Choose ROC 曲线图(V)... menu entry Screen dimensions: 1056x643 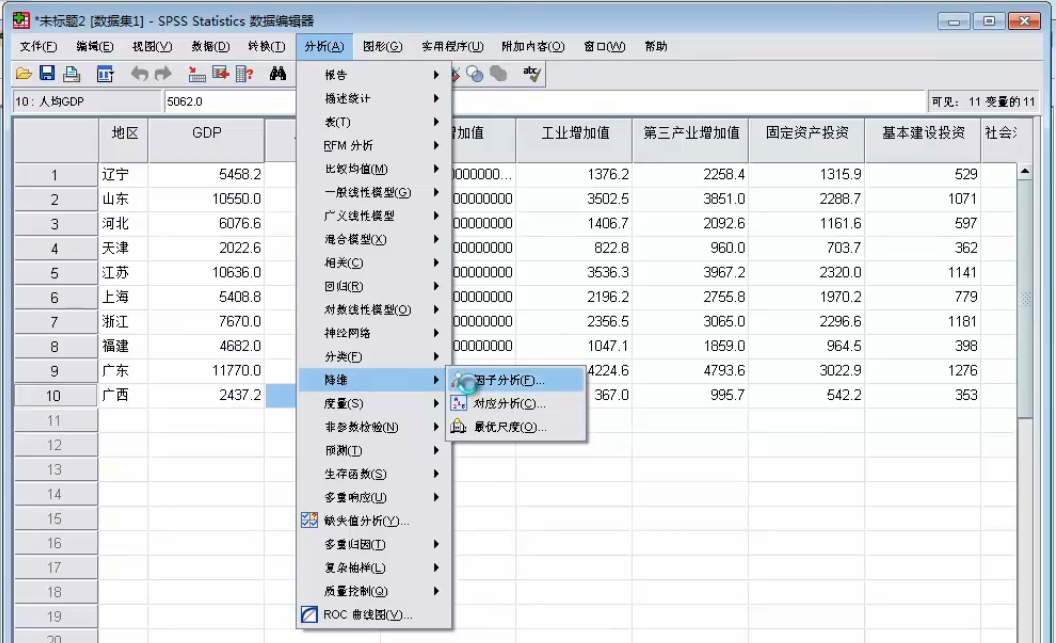click(x=374, y=615)
